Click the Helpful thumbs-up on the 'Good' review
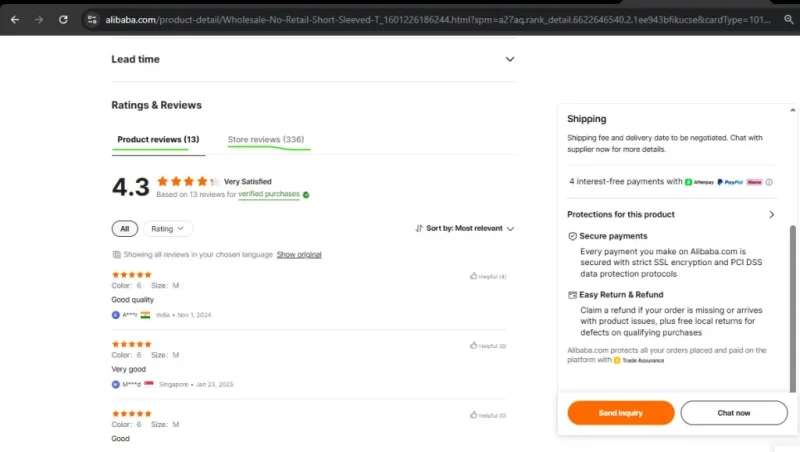The height and width of the screenshot is (452, 800). 488,415
